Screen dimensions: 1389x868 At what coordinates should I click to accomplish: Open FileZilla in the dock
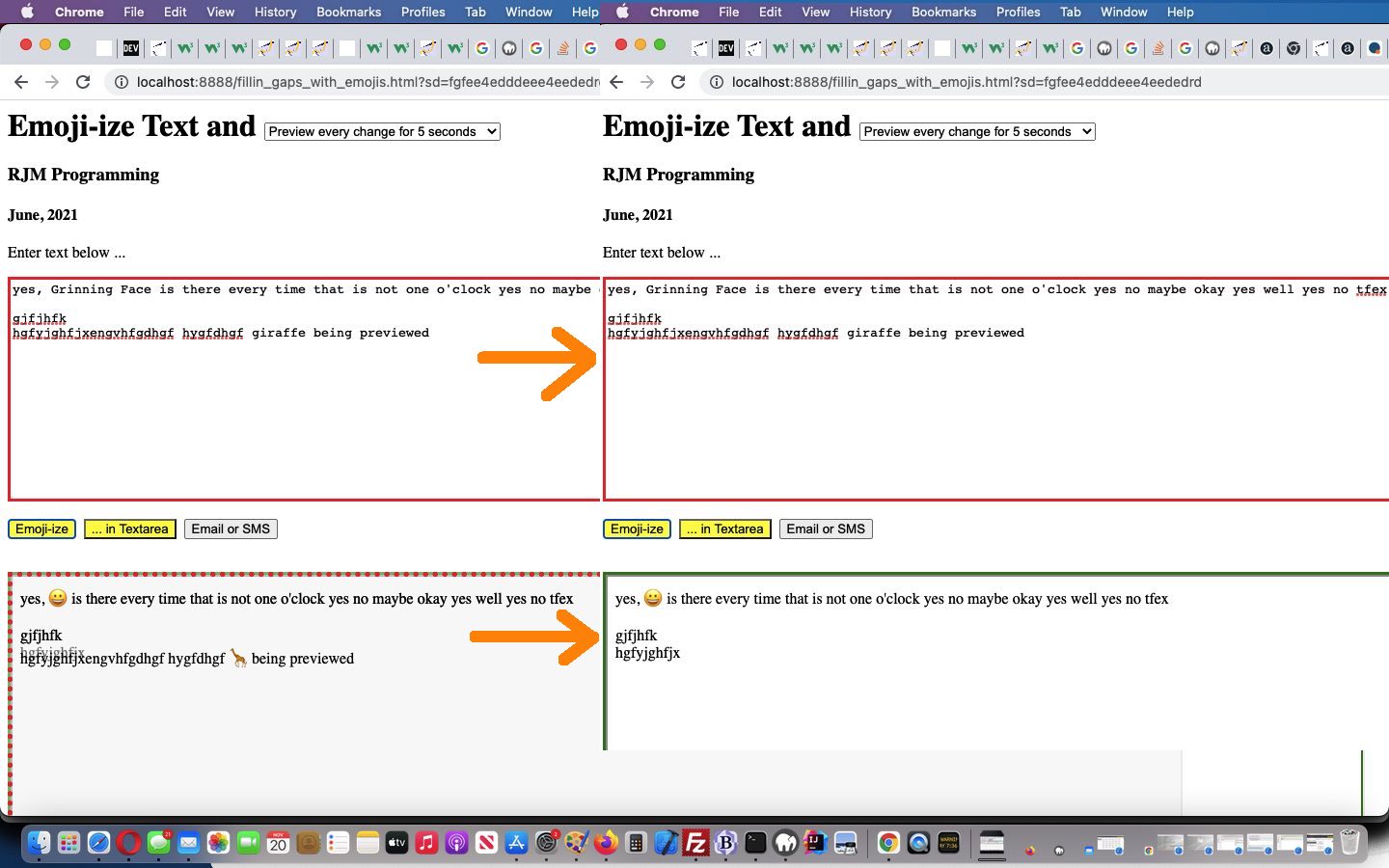695,843
